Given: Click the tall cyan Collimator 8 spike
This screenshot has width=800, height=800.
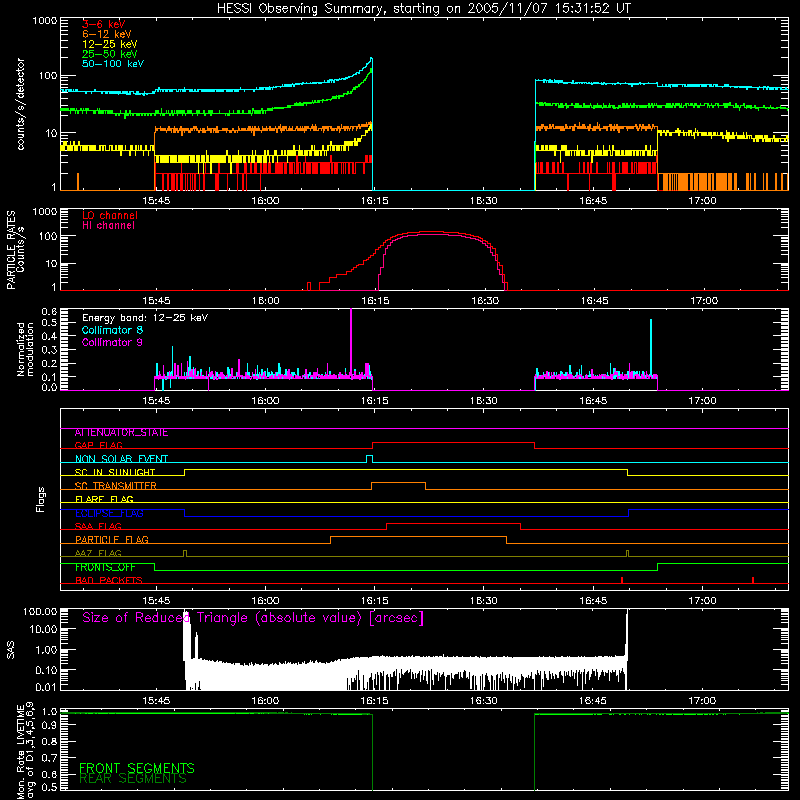Looking at the screenshot, I should point(651,347).
